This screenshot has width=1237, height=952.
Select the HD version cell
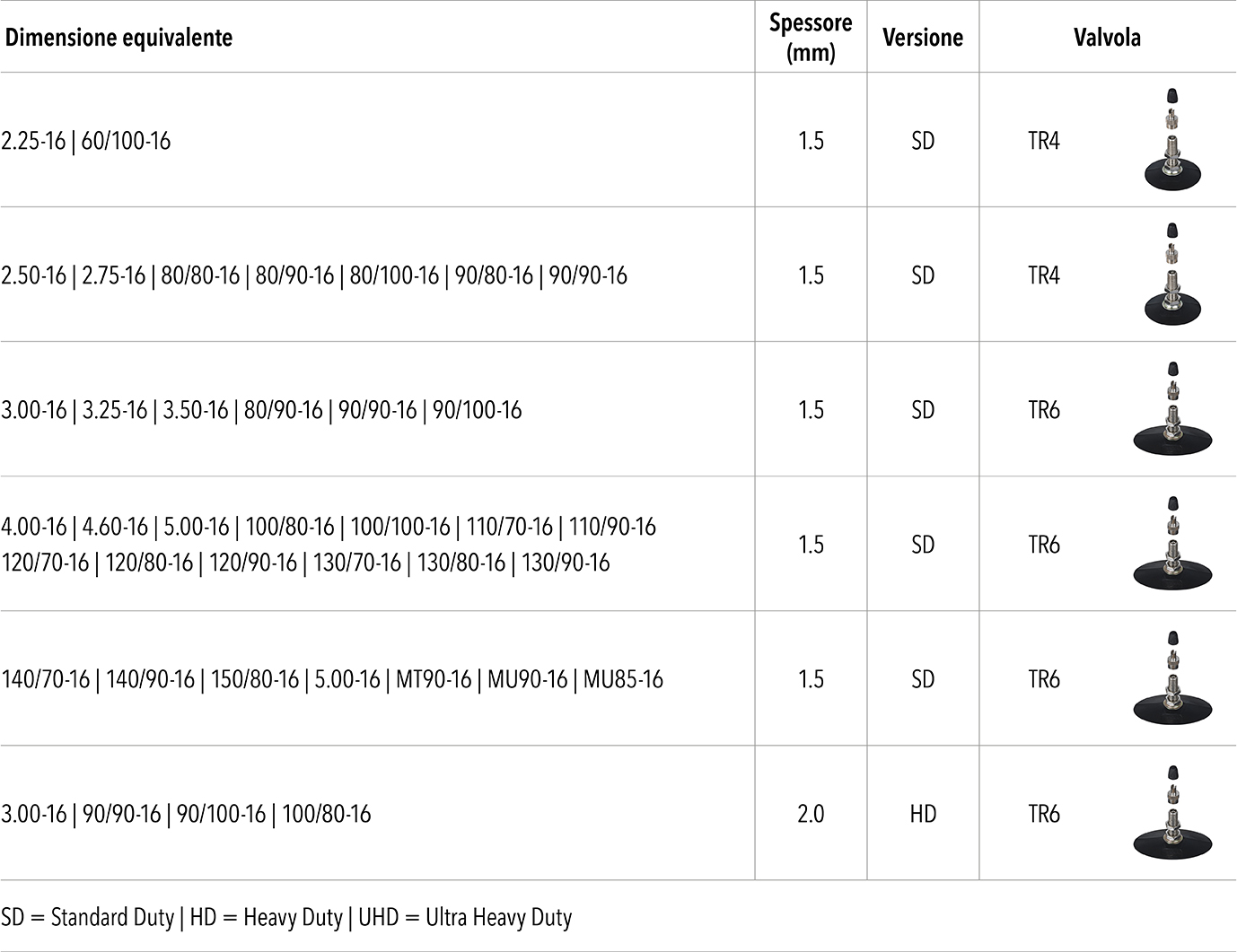pos(923,814)
